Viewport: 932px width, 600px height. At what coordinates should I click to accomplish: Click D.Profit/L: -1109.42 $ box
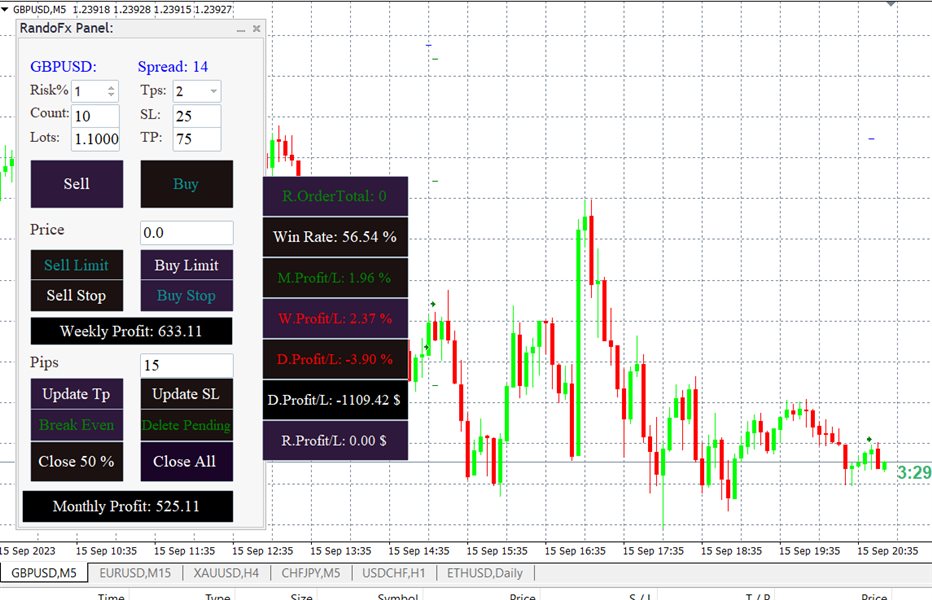335,400
